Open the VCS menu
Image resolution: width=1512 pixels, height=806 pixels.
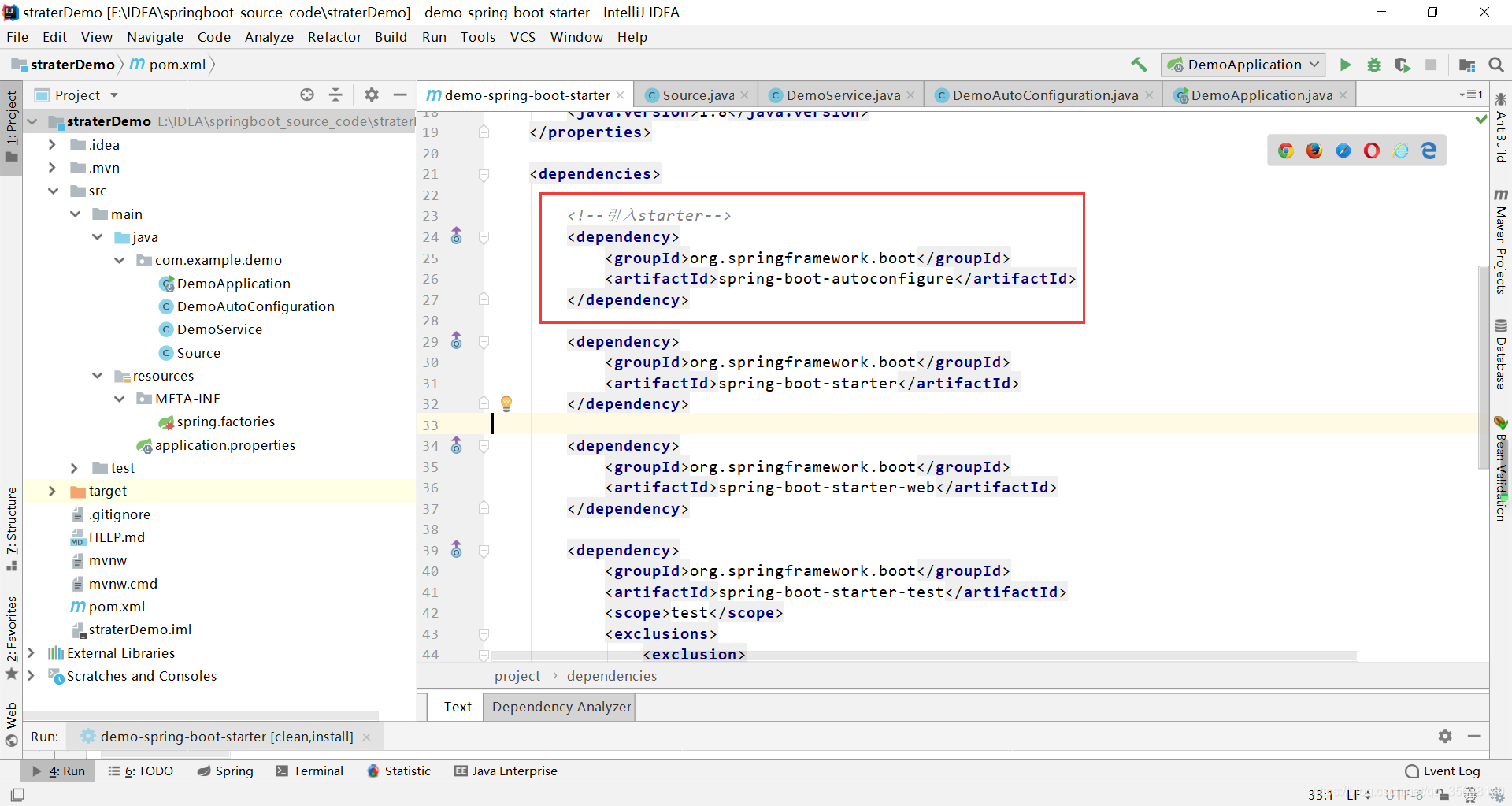pos(523,37)
